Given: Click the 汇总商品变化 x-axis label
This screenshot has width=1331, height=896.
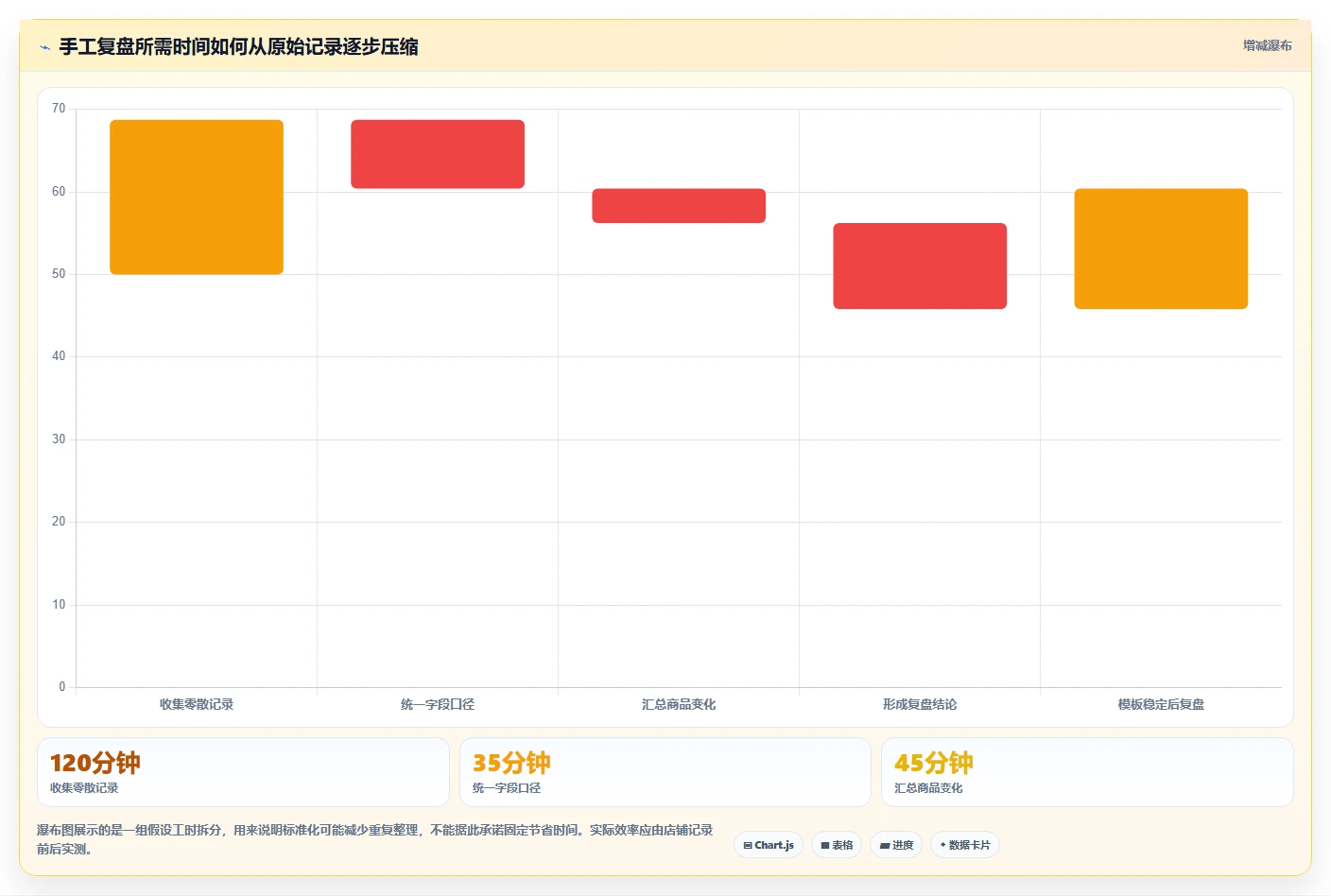Looking at the screenshot, I should click(679, 705).
